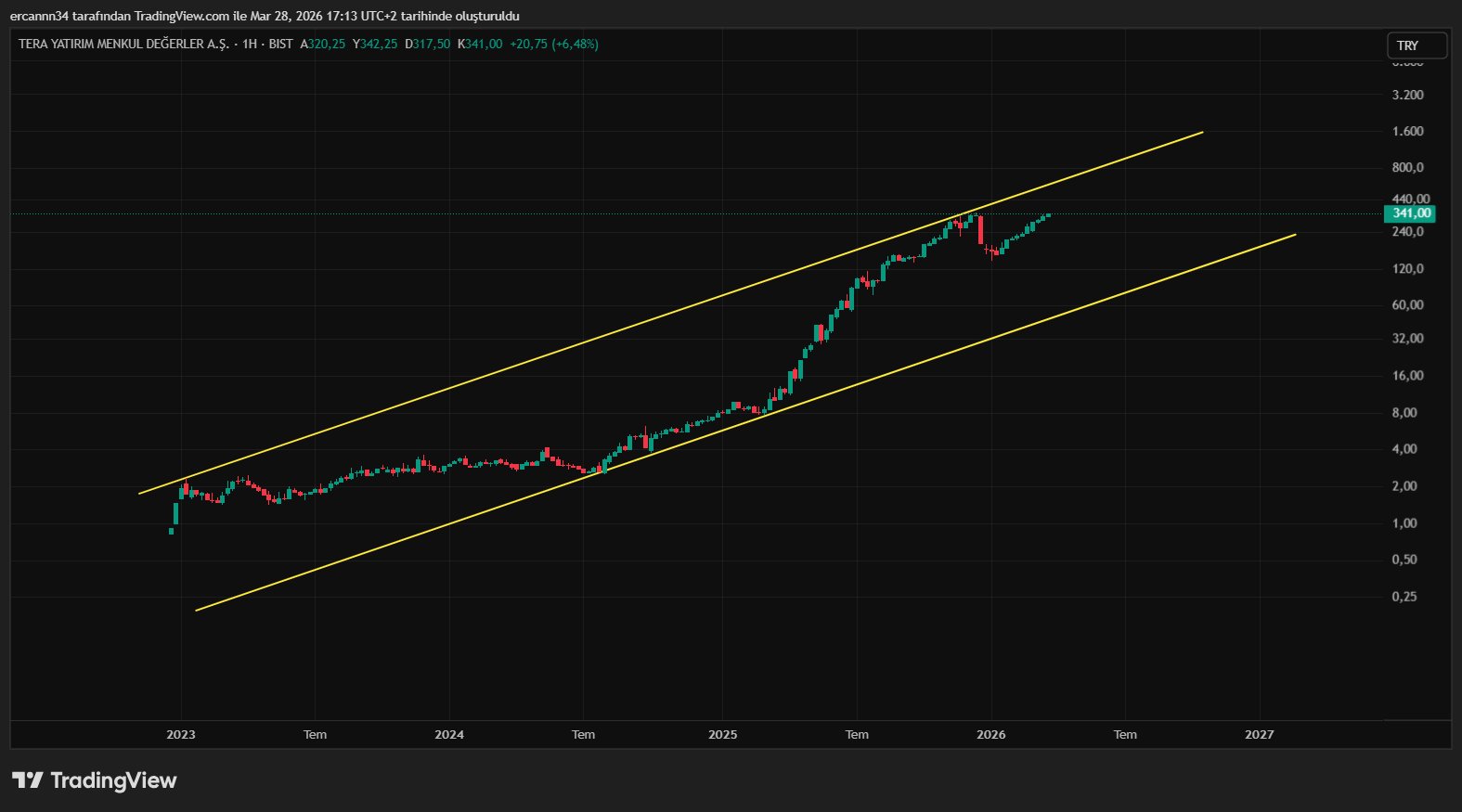
Task: Click the 1H interval label in the chart legend
Action: (x=250, y=44)
